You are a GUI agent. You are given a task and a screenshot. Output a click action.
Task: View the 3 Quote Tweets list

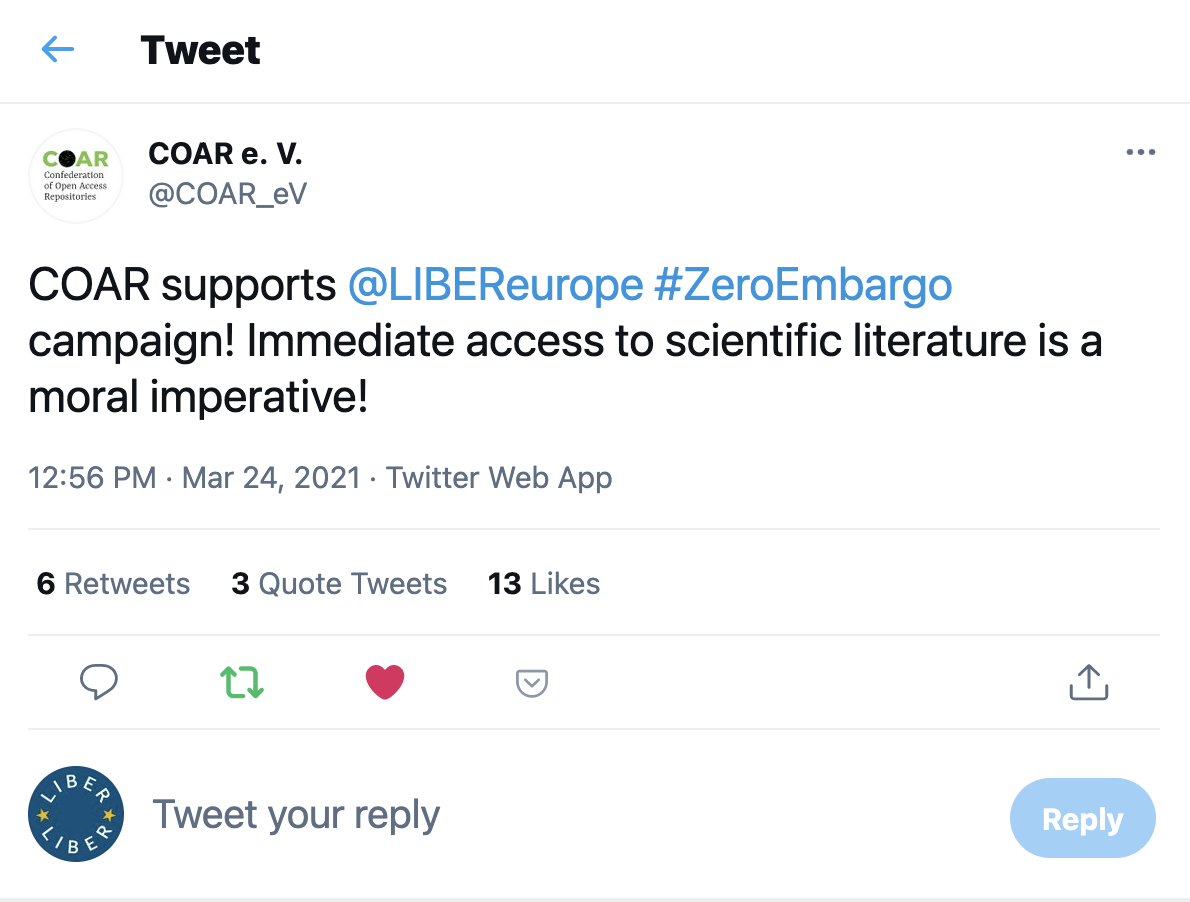point(339,584)
